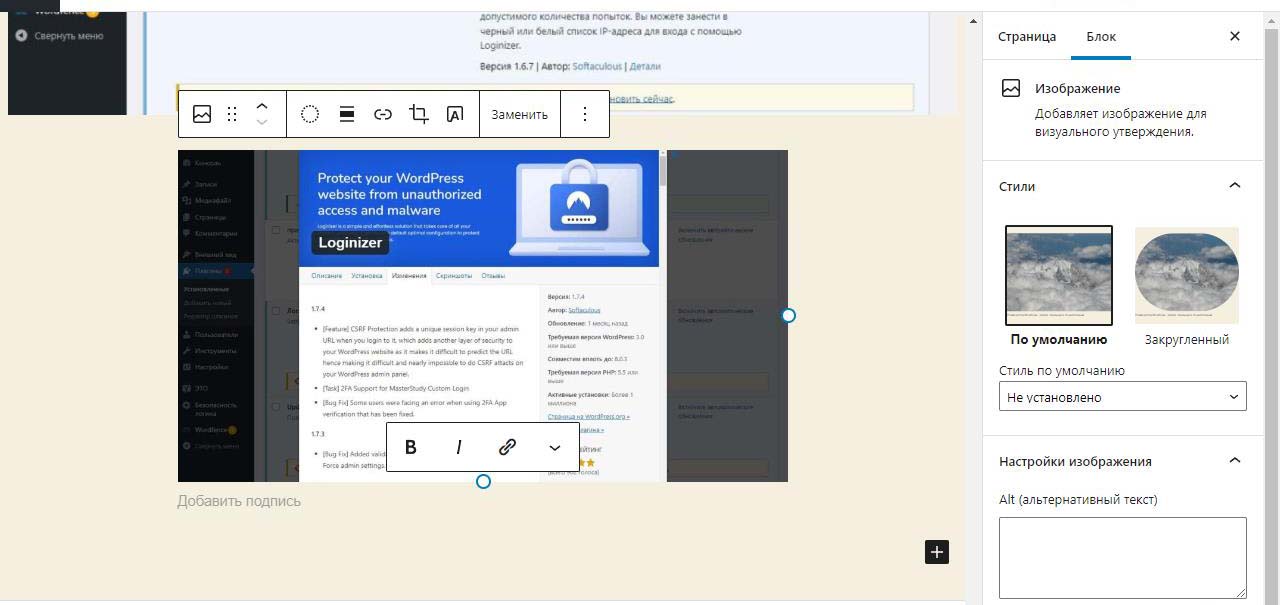The image size is (1280, 605).
Task: Collapse the Настройки изображения section
Action: coord(1234,461)
